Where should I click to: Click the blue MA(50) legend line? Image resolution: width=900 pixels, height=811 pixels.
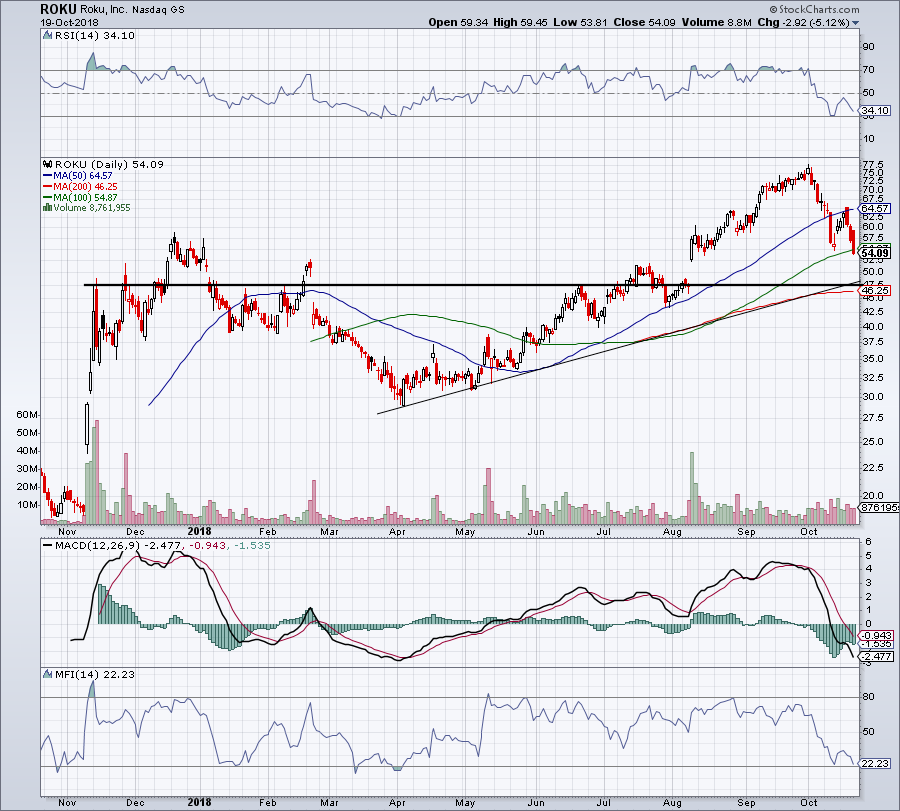point(48,176)
